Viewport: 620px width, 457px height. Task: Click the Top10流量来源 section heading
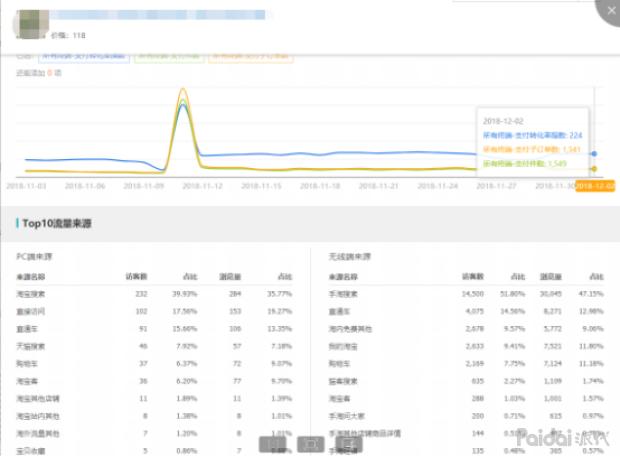(x=57, y=223)
